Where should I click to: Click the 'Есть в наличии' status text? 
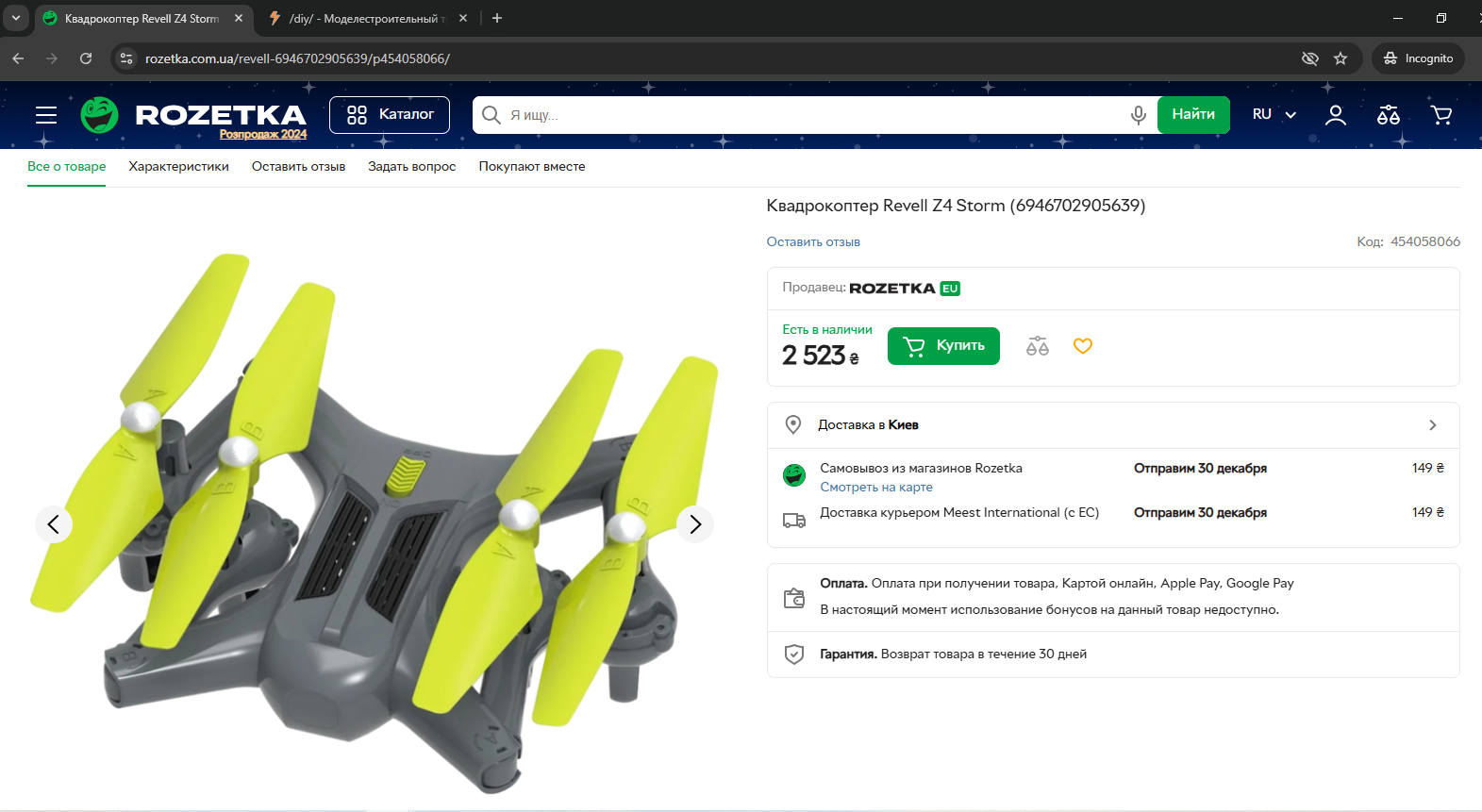(x=827, y=330)
